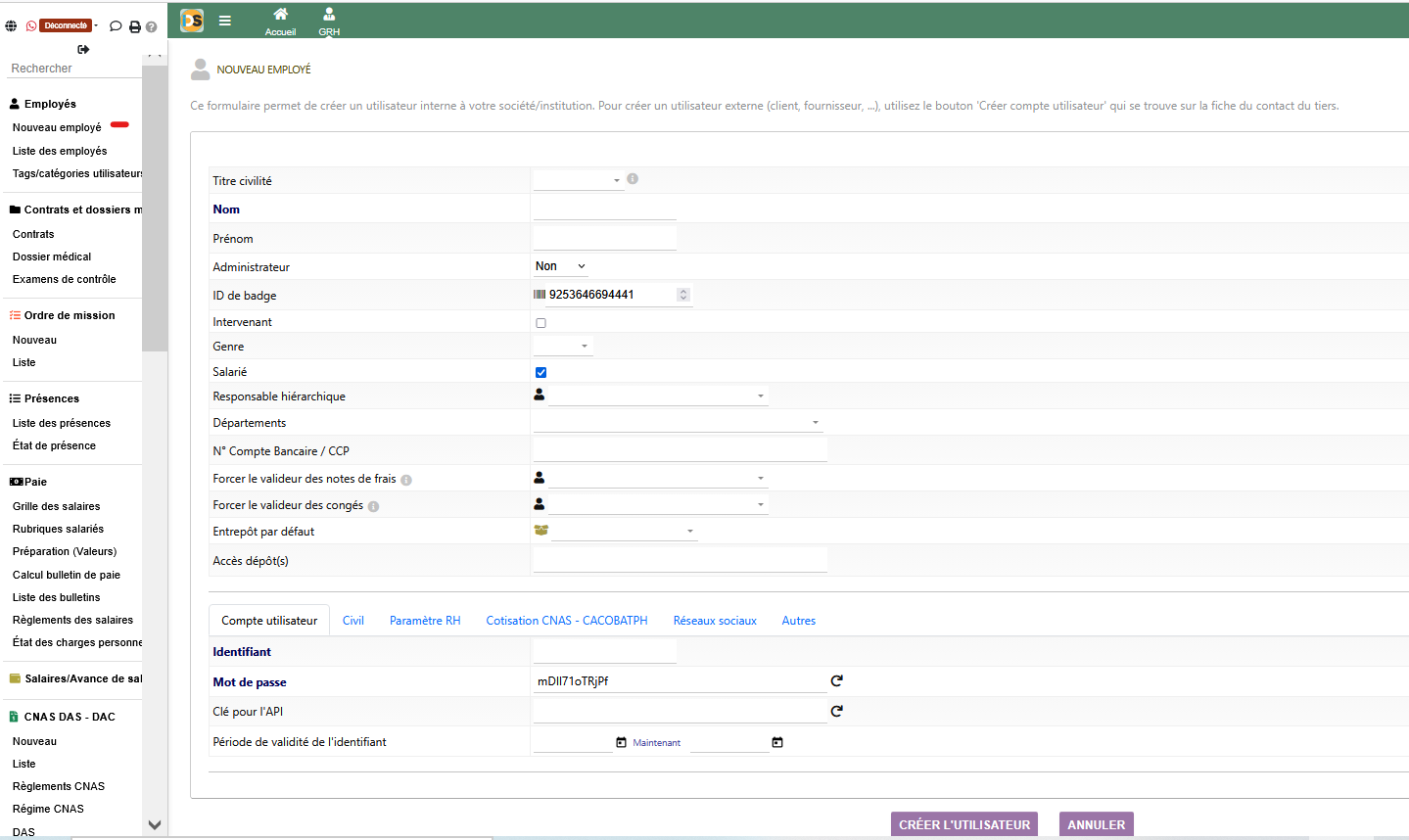Open the print icon in top bar
The height and width of the screenshot is (840, 1409).
135,26
